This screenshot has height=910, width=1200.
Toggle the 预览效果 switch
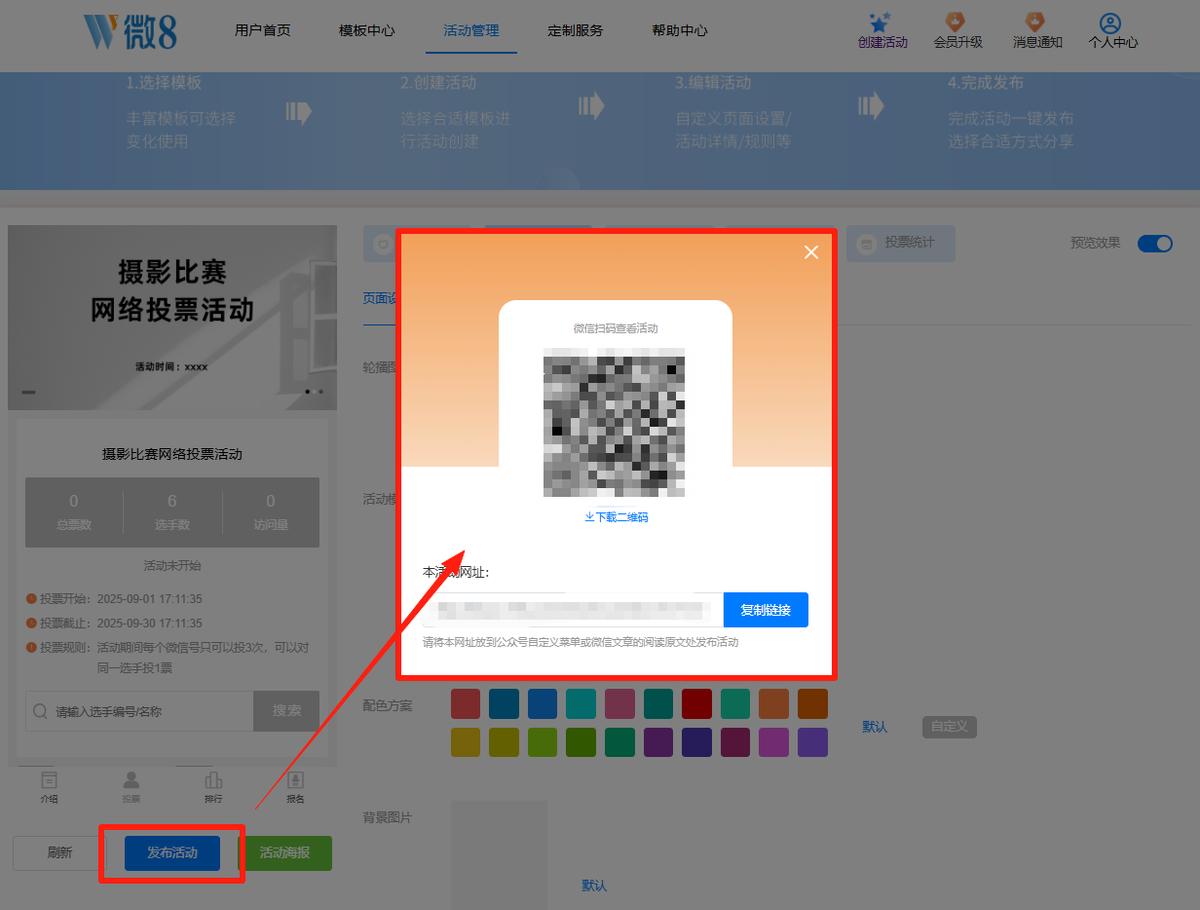tap(1155, 243)
